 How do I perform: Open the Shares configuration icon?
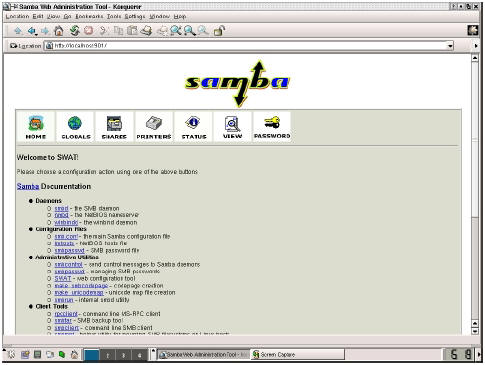[114, 127]
